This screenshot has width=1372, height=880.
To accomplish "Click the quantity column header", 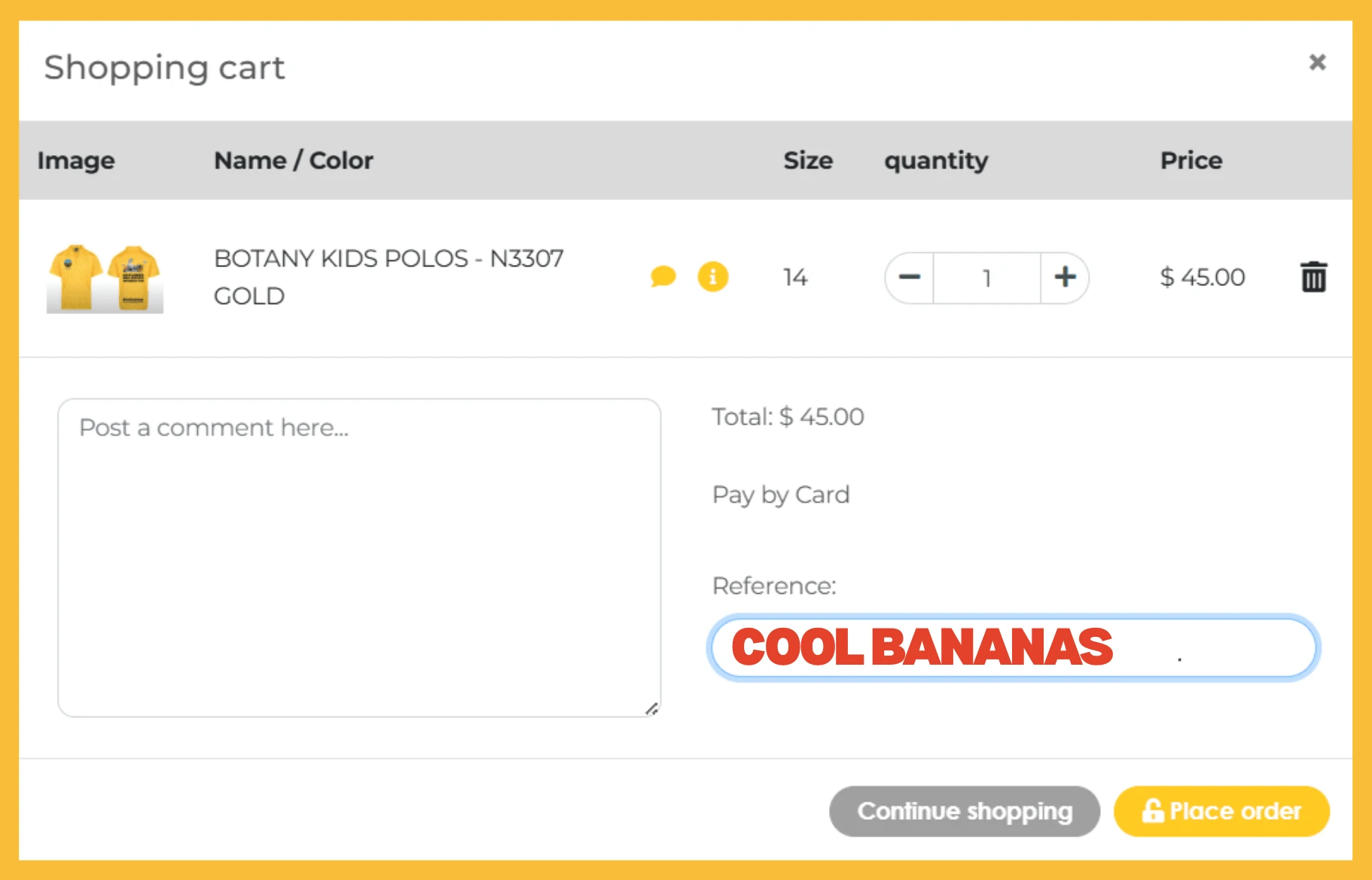I will point(936,160).
